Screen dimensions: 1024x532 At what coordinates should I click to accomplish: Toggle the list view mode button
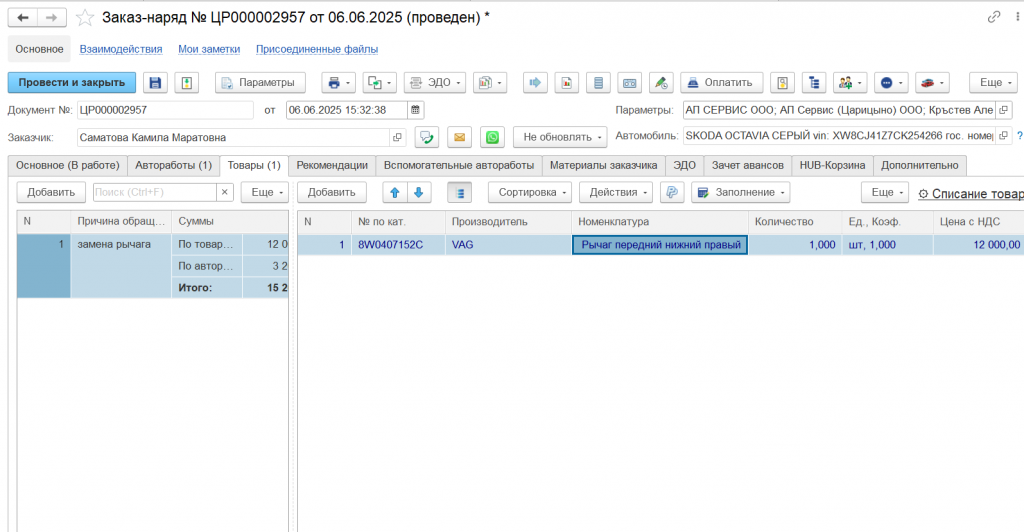pos(459,192)
